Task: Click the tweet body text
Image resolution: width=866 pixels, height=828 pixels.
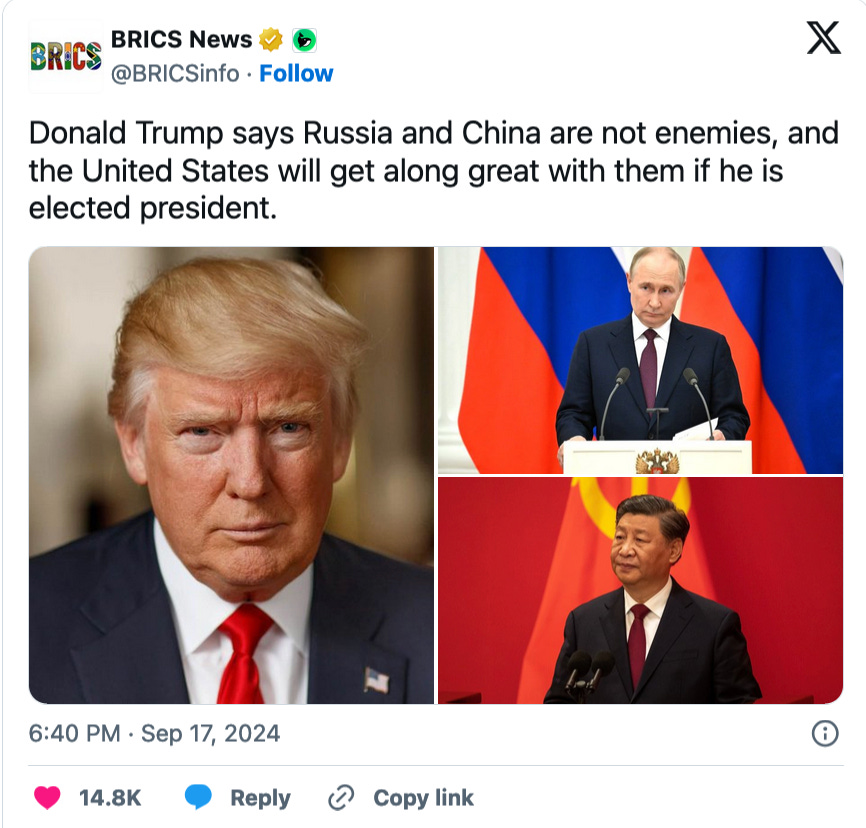Action: [434, 170]
